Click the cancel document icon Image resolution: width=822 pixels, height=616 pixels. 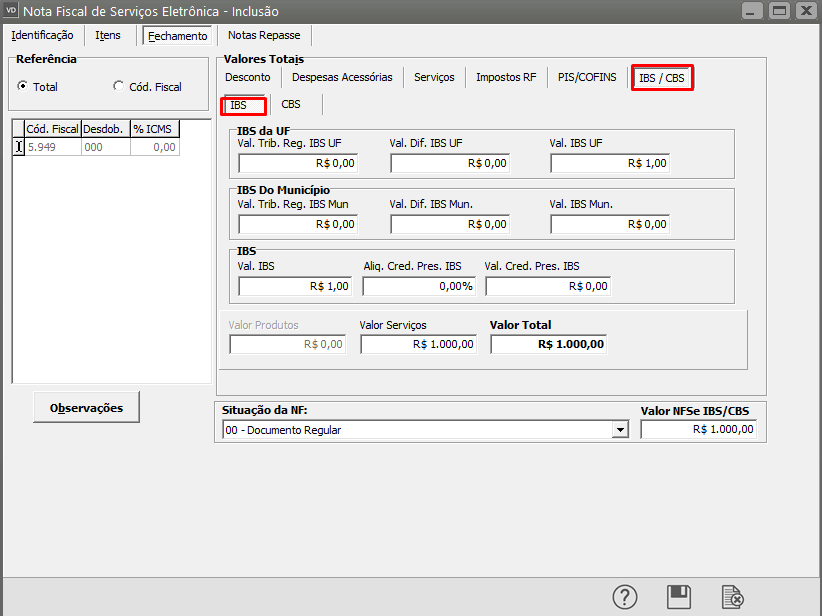[733, 597]
